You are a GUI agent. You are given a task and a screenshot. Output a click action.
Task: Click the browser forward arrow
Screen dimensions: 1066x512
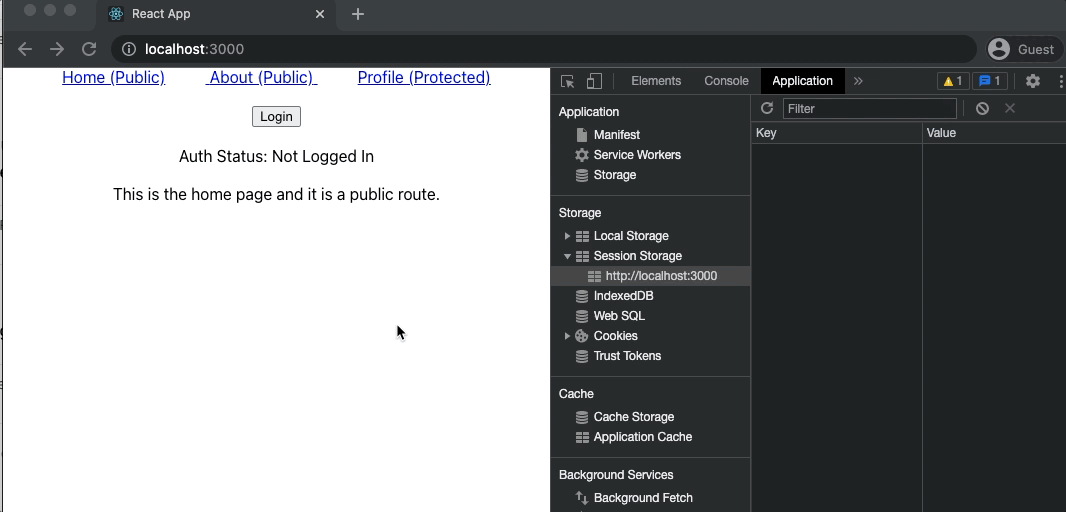click(57, 49)
